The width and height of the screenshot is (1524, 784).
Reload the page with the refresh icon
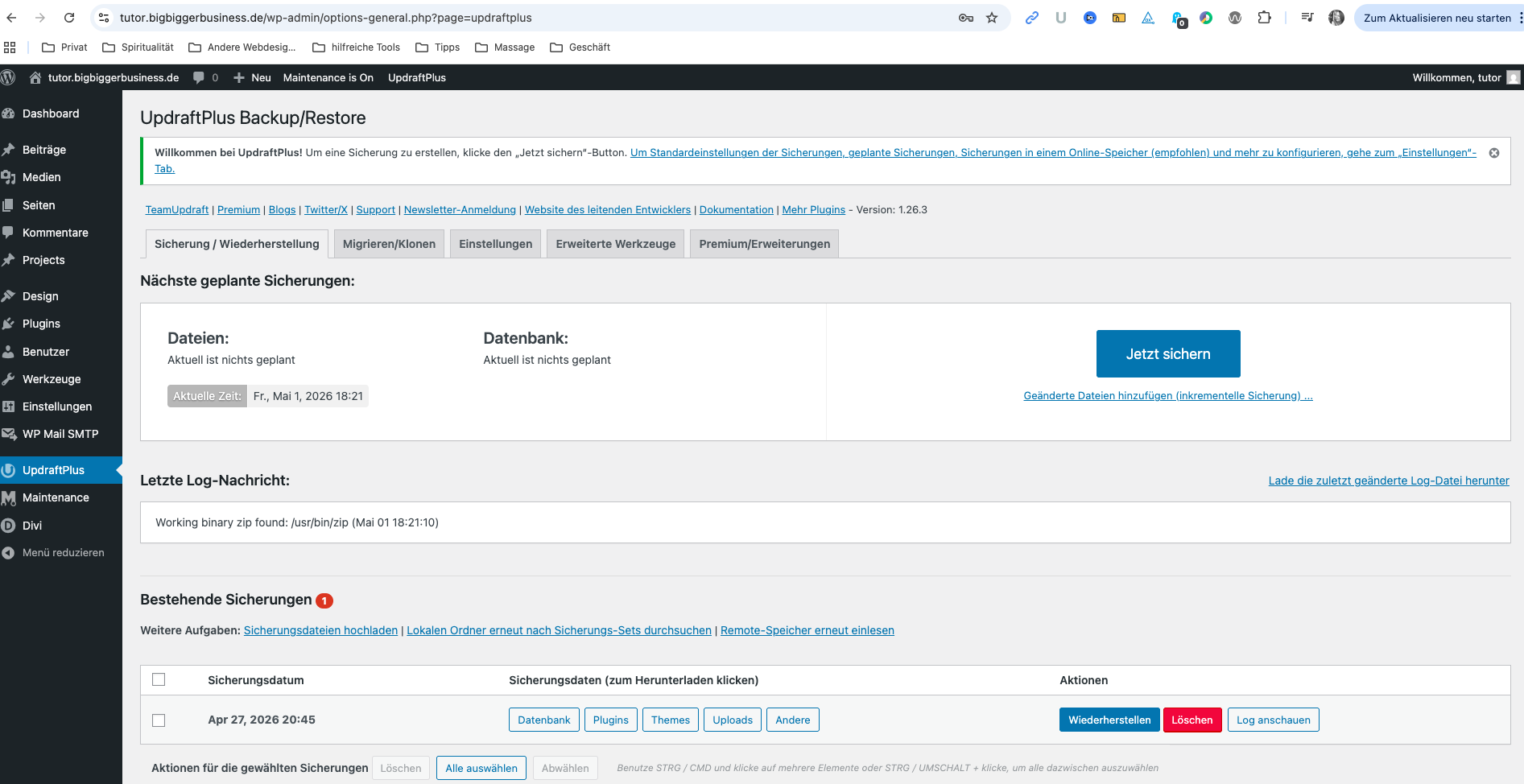(x=69, y=18)
